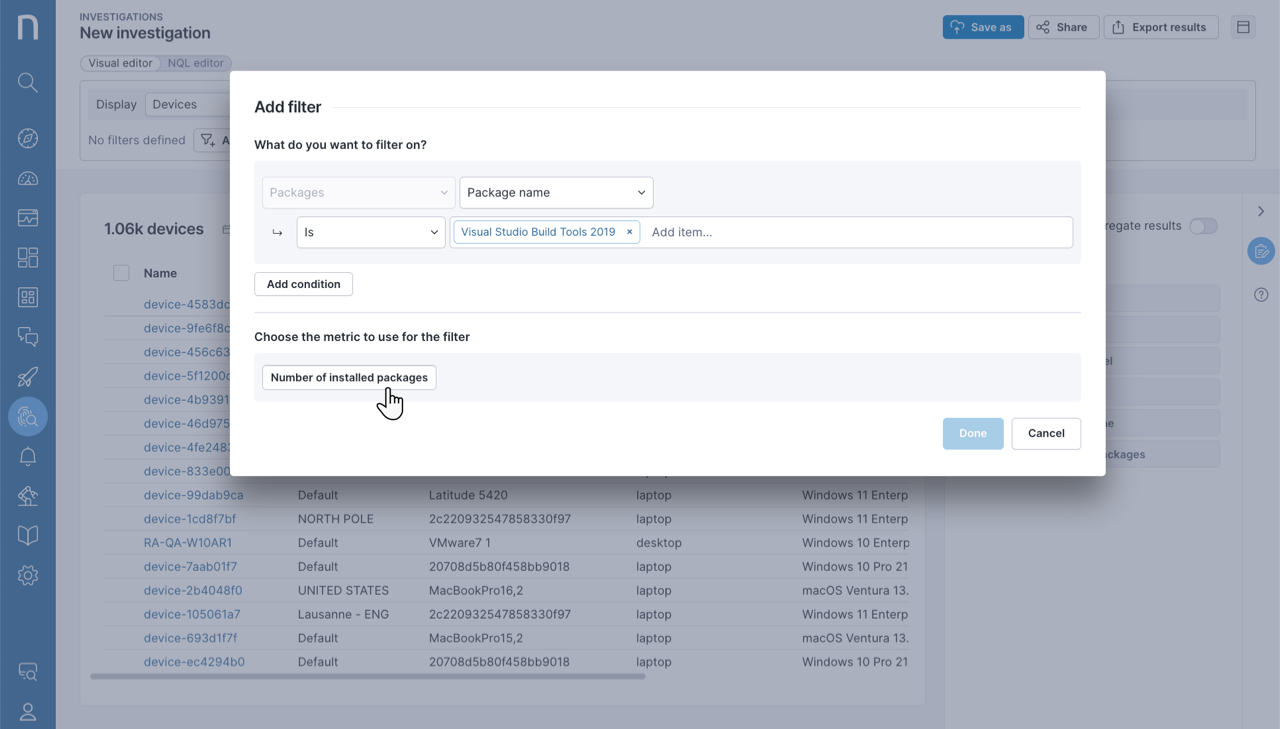Open the Is operator dropdown
The height and width of the screenshot is (729, 1280).
370,232
